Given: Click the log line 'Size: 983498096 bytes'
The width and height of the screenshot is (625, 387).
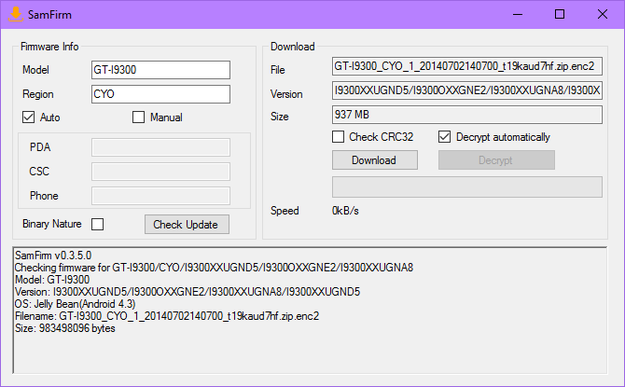Looking at the screenshot, I should (x=65, y=328).
